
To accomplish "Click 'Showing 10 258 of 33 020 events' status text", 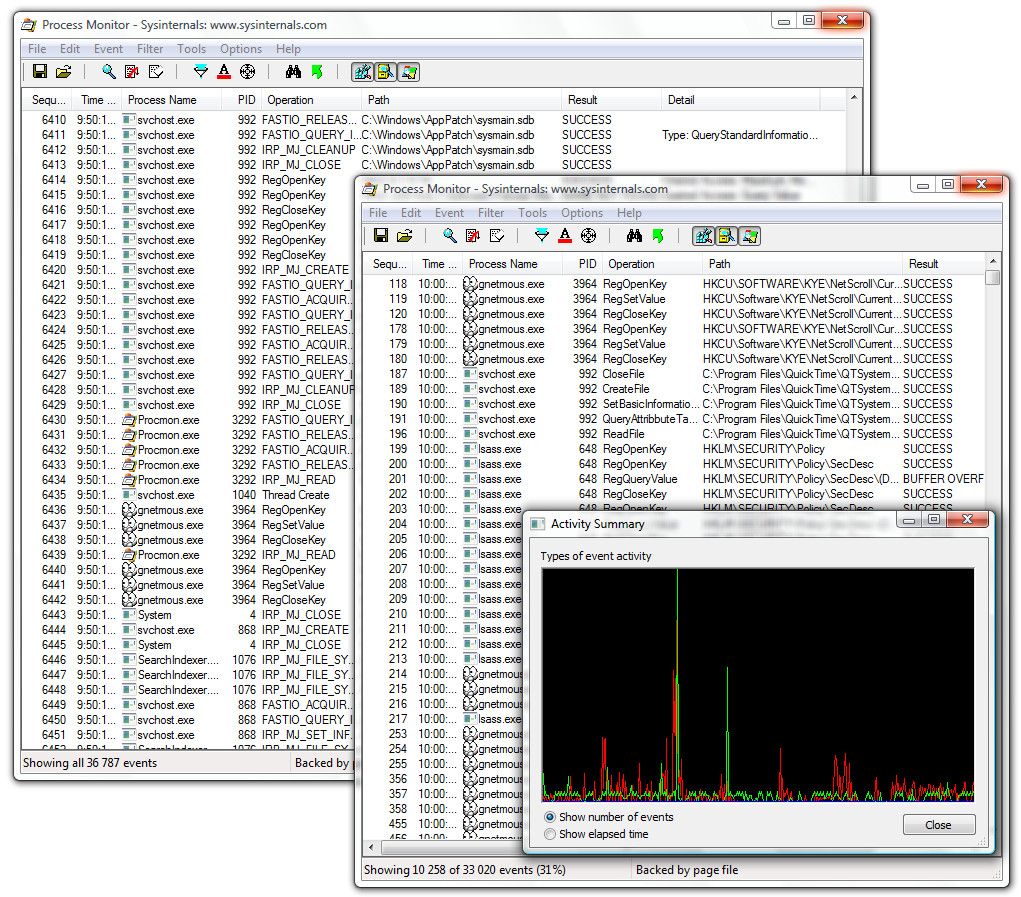I will [464, 870].
